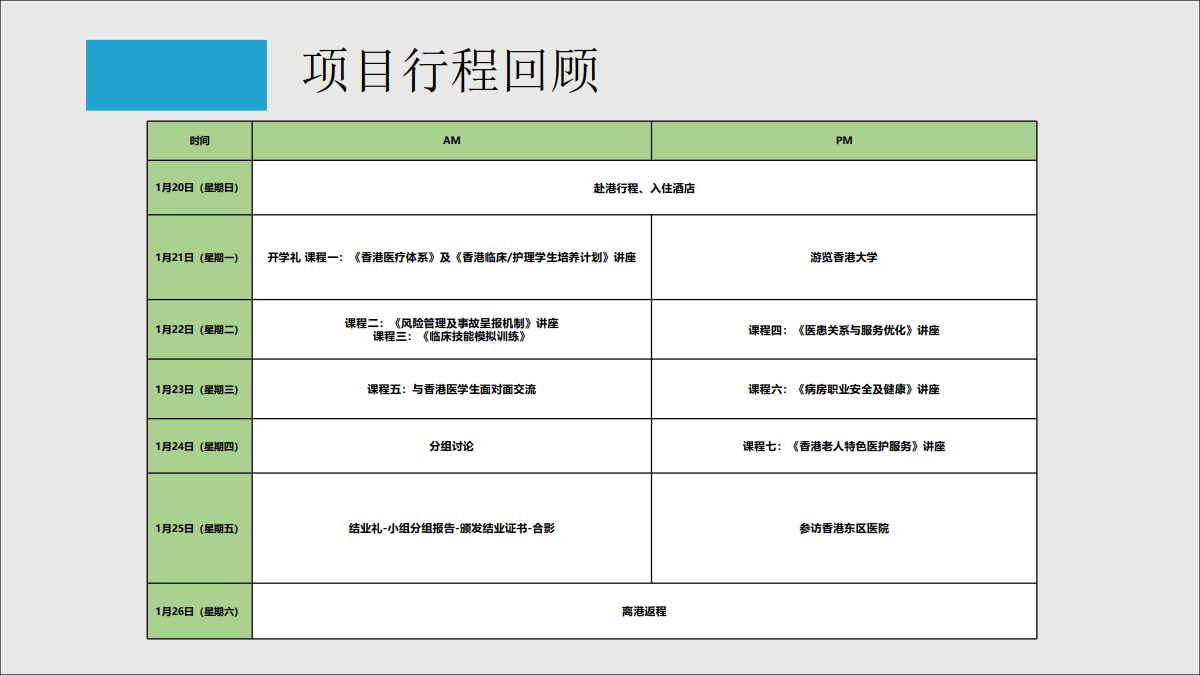This screenshot has height=675, width=1200.
Task: Click the 1月20日（星期日） date cell
Action: (x=199, y=188)
